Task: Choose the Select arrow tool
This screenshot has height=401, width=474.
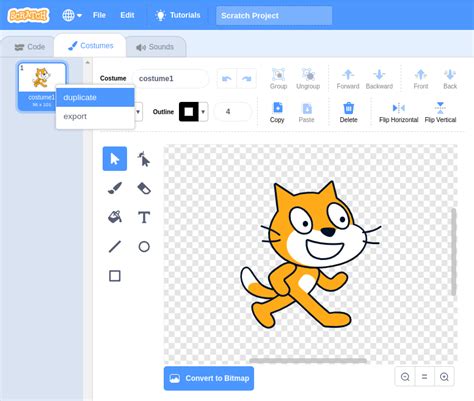Action: [115, 159]
